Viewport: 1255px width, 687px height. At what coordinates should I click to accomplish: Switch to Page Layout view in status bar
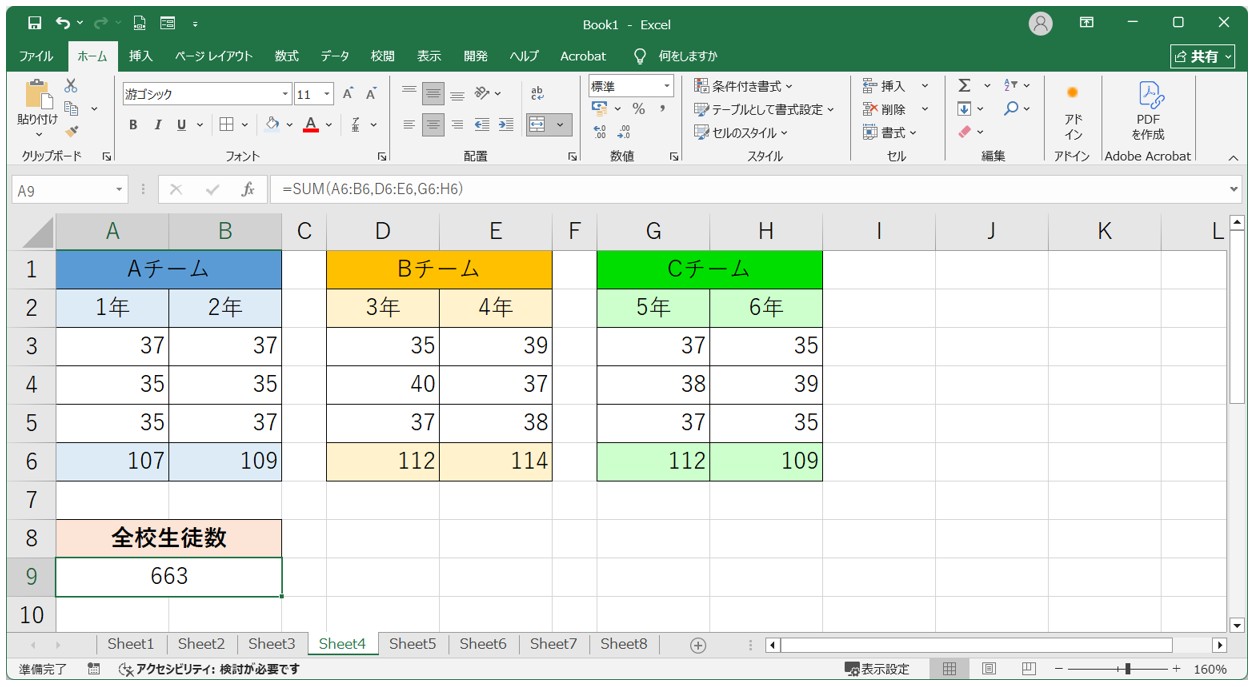coord(988,669)
